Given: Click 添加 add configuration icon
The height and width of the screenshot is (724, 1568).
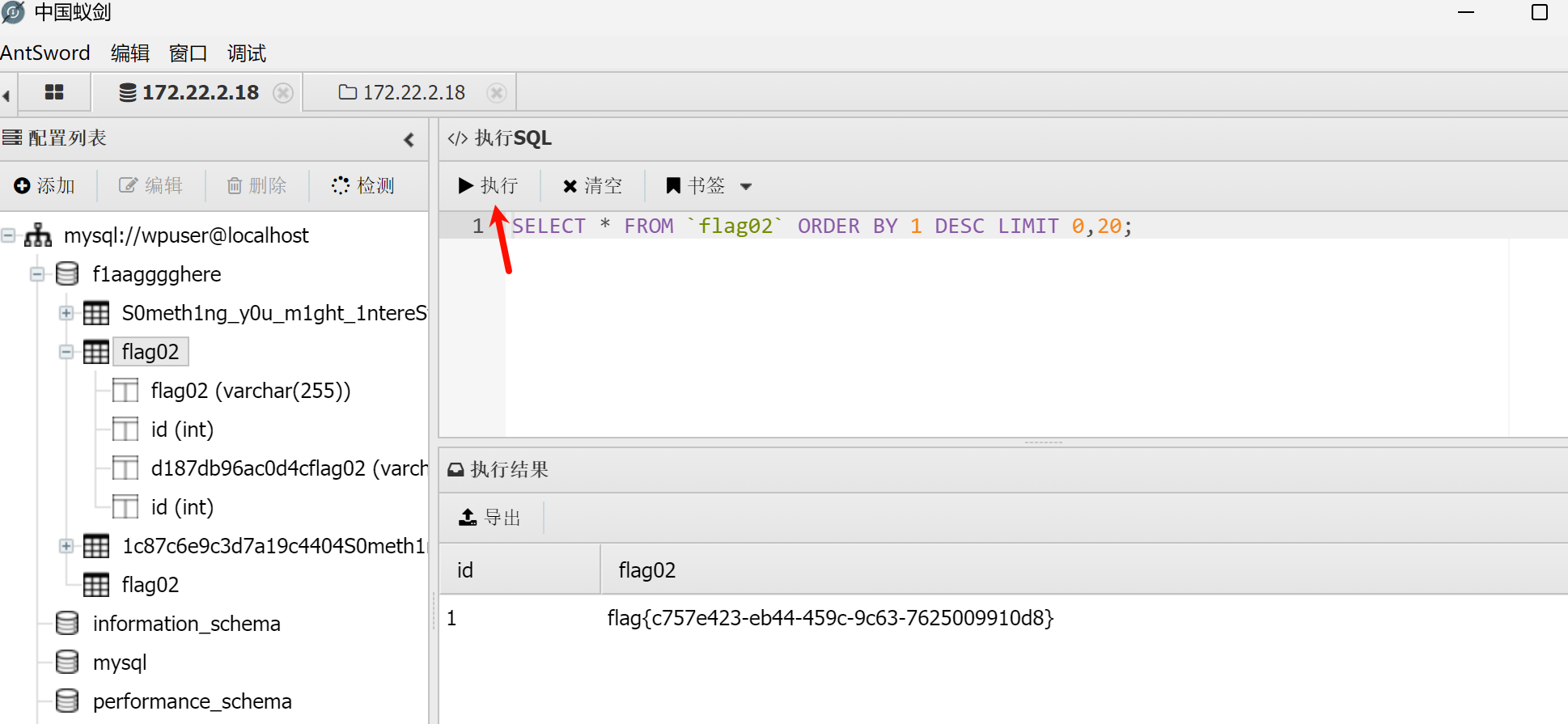Looking at the screenshot, I should (x=22, y=186).
